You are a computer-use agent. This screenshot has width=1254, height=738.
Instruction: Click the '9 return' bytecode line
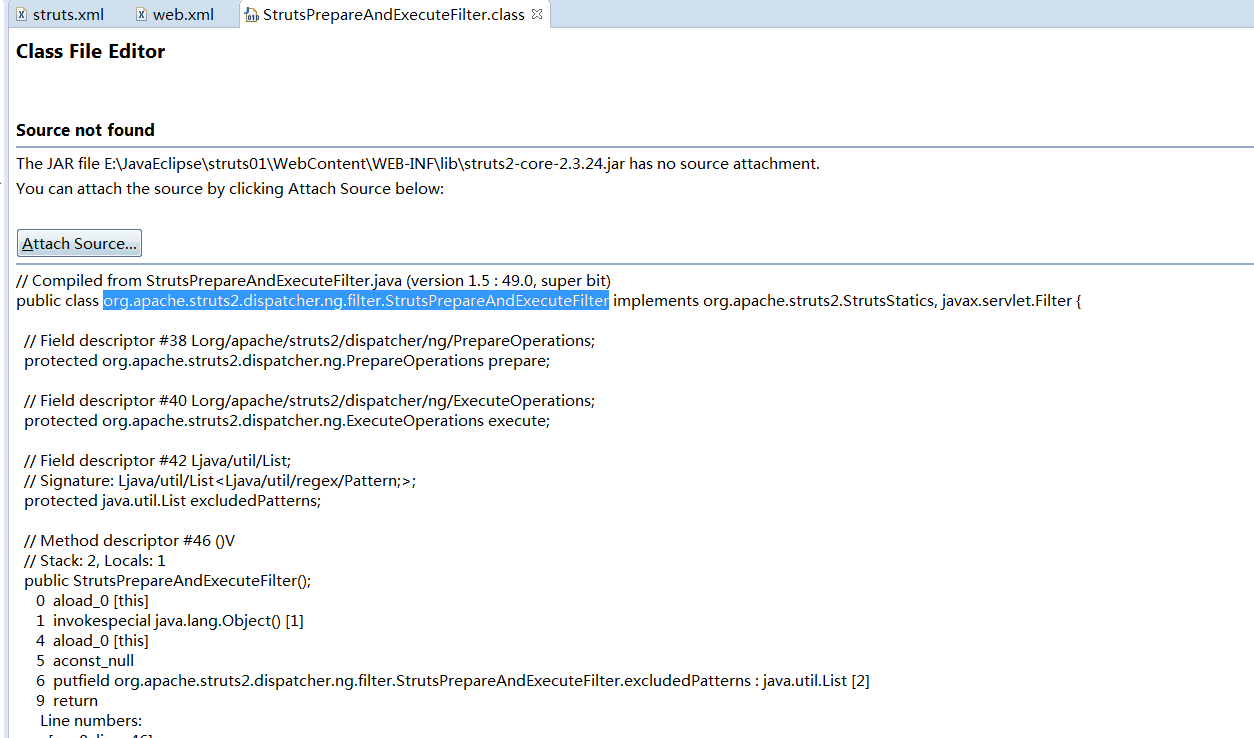pos(67,701)
